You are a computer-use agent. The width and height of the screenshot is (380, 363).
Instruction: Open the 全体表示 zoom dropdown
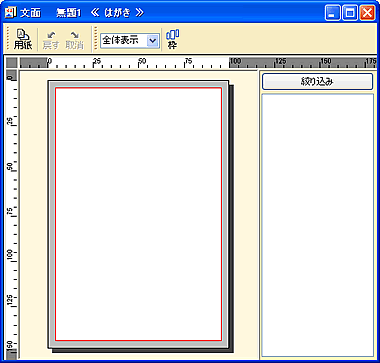pyautogui.click(x=153, y=41)
